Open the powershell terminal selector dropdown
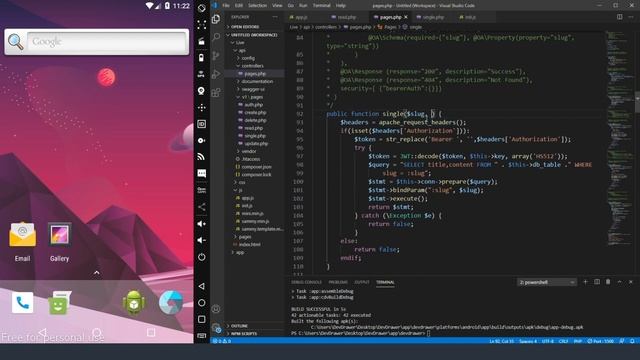This screenshot has width=640, height=360. point(547,282)
